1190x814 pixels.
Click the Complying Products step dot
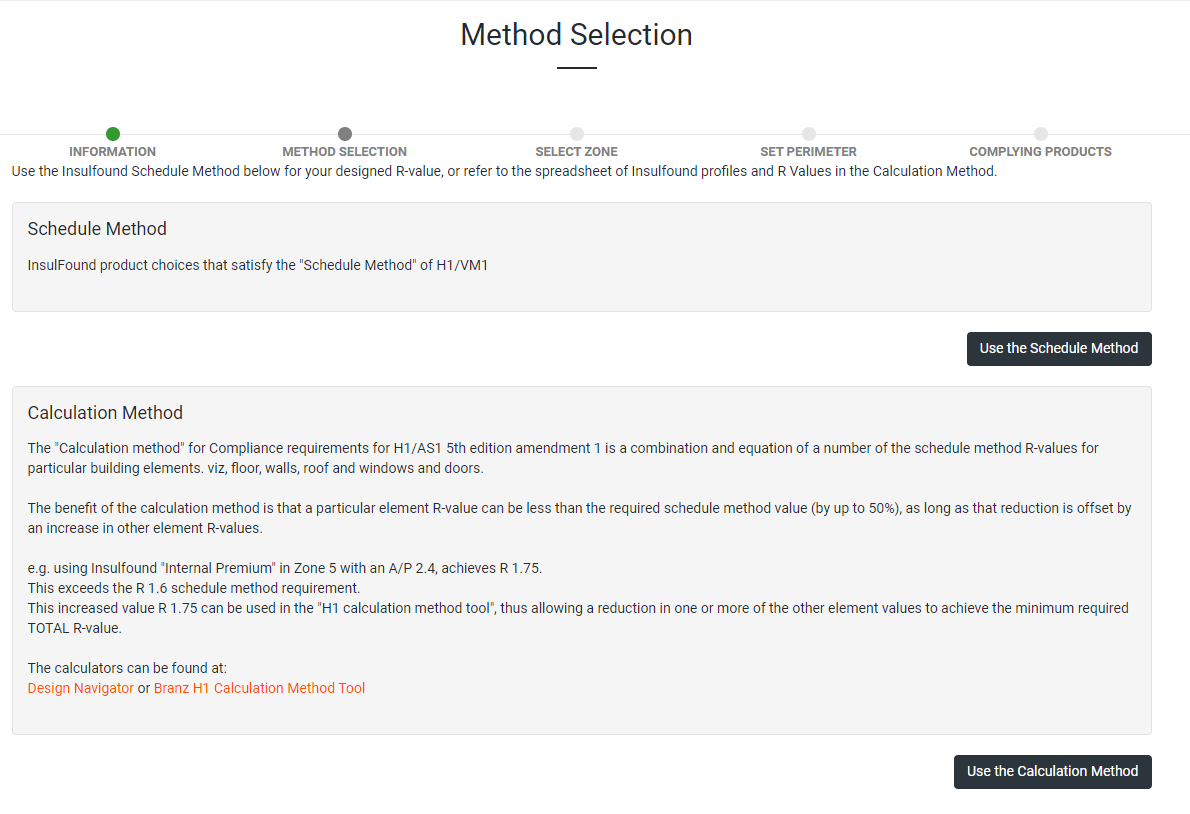[1041, 134]
